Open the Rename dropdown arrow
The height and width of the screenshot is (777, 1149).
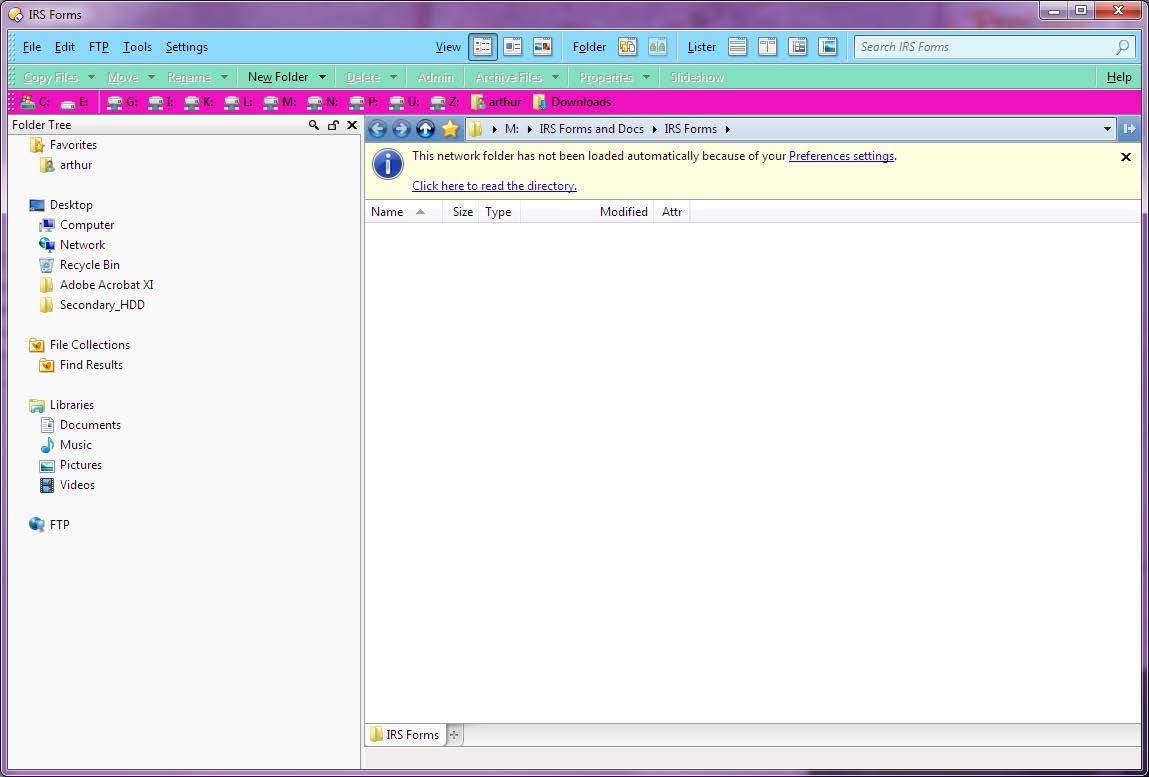224,77
